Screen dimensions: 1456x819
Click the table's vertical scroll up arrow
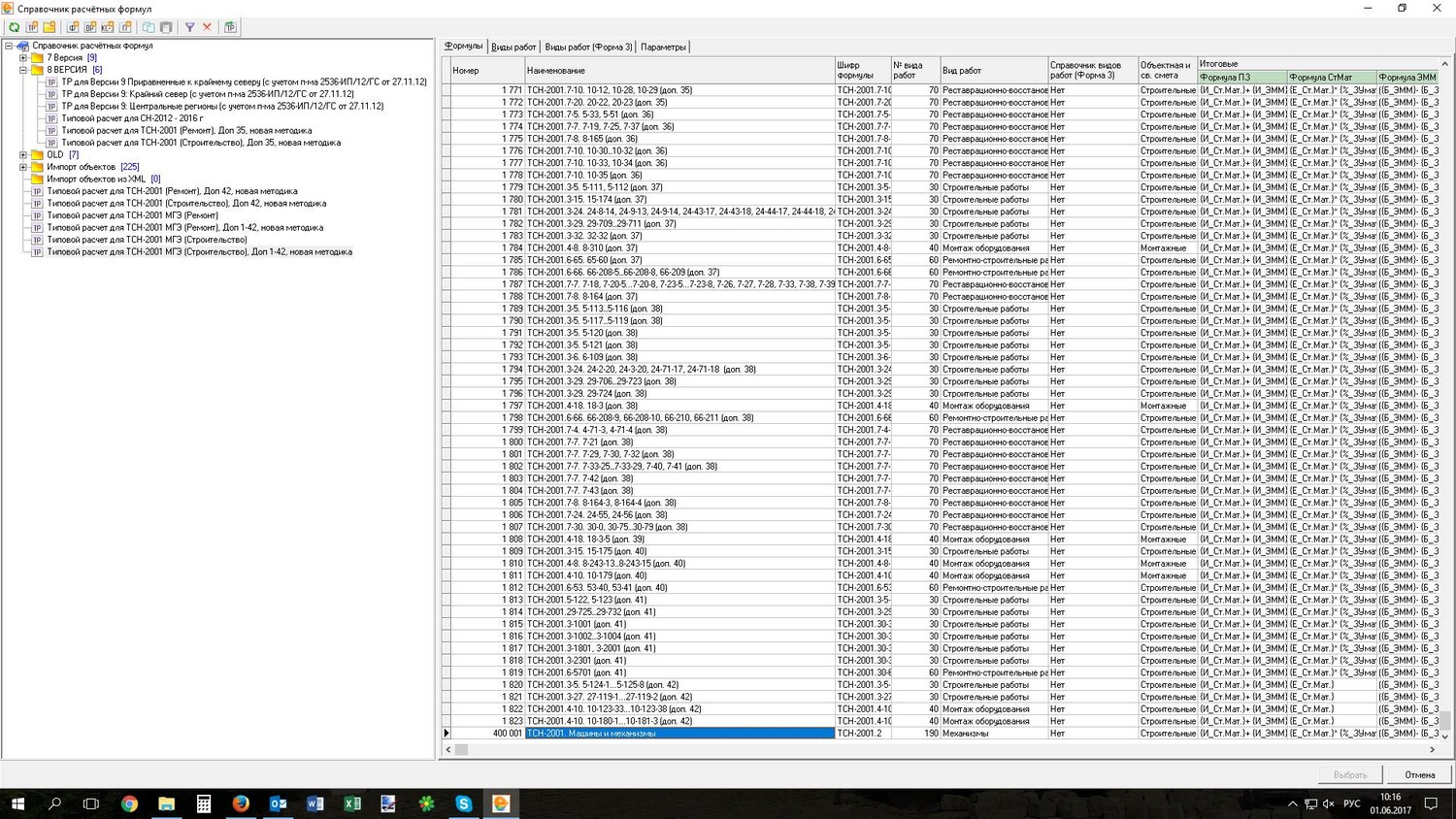1445,64
